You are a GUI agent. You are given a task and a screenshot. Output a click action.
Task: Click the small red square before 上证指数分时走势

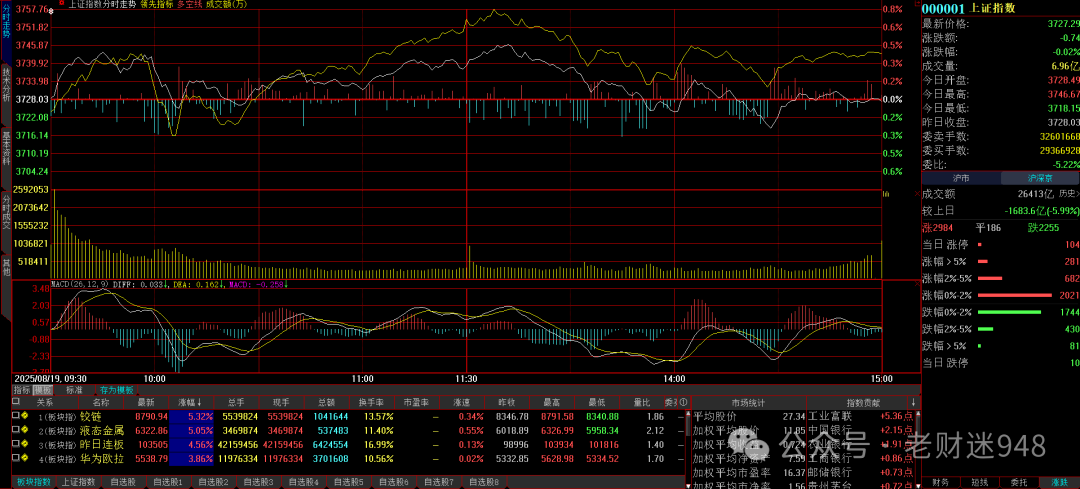pyautogui.click(x=61, y=4)
